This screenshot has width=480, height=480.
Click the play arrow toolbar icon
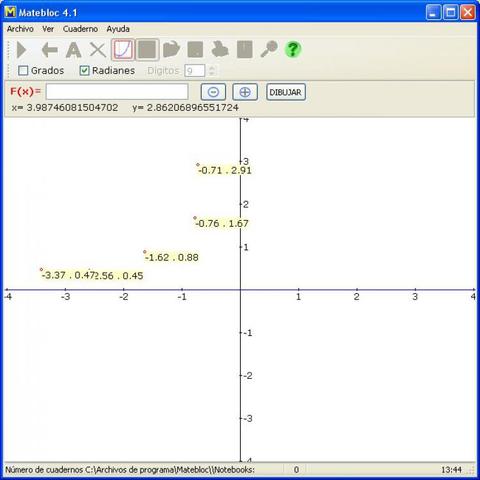(21, 50)
